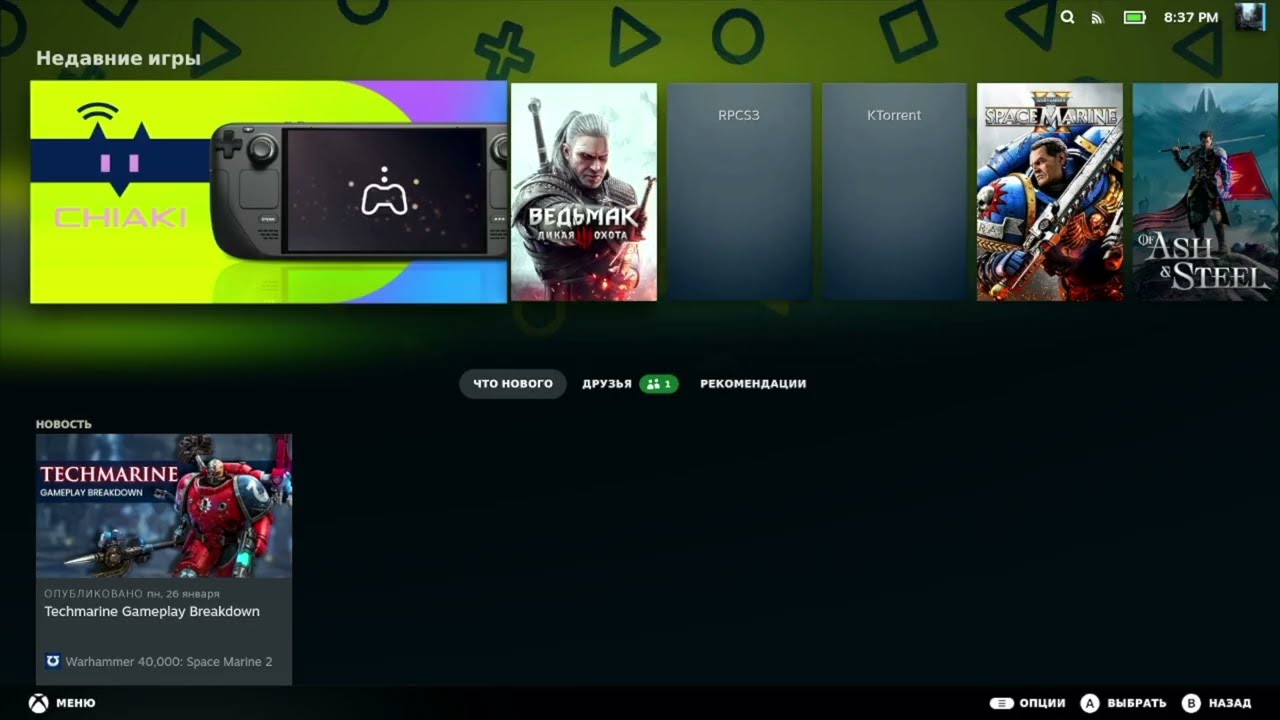Select the KTorrent library tile
1280x720 pixels.
pyautogui.click(x=894, y=192)
